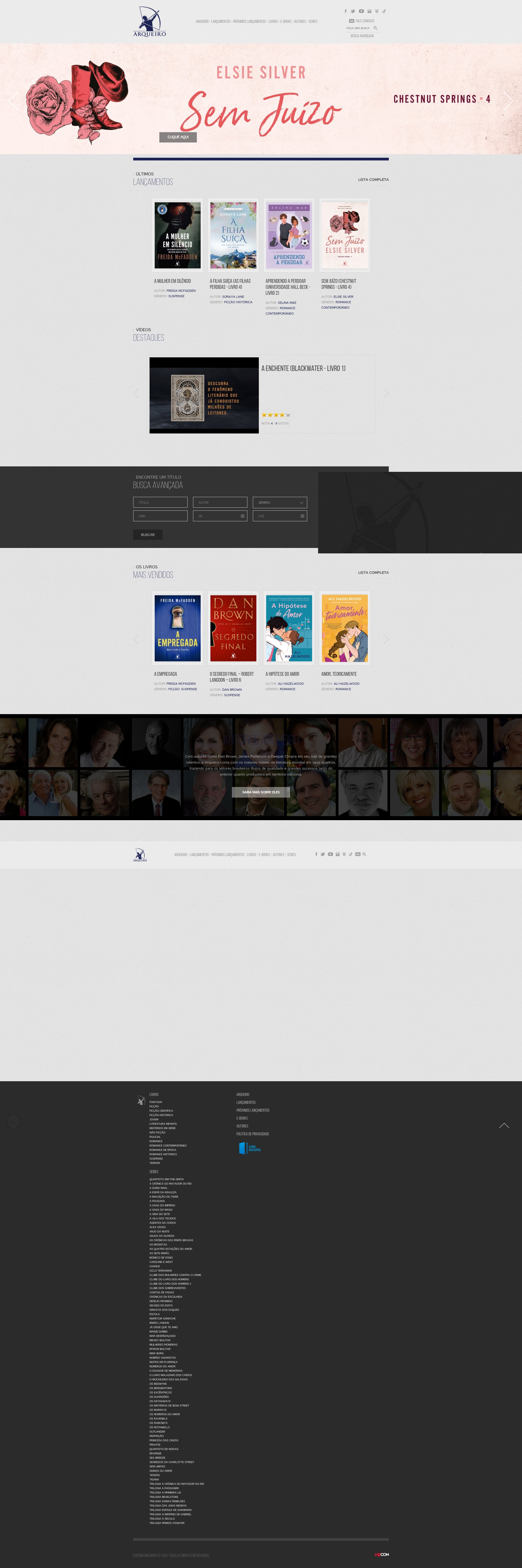522x1568 pixels.
Task: Open the Fale Conosco link
Action: pyautogui.click(x=361, y=21)
